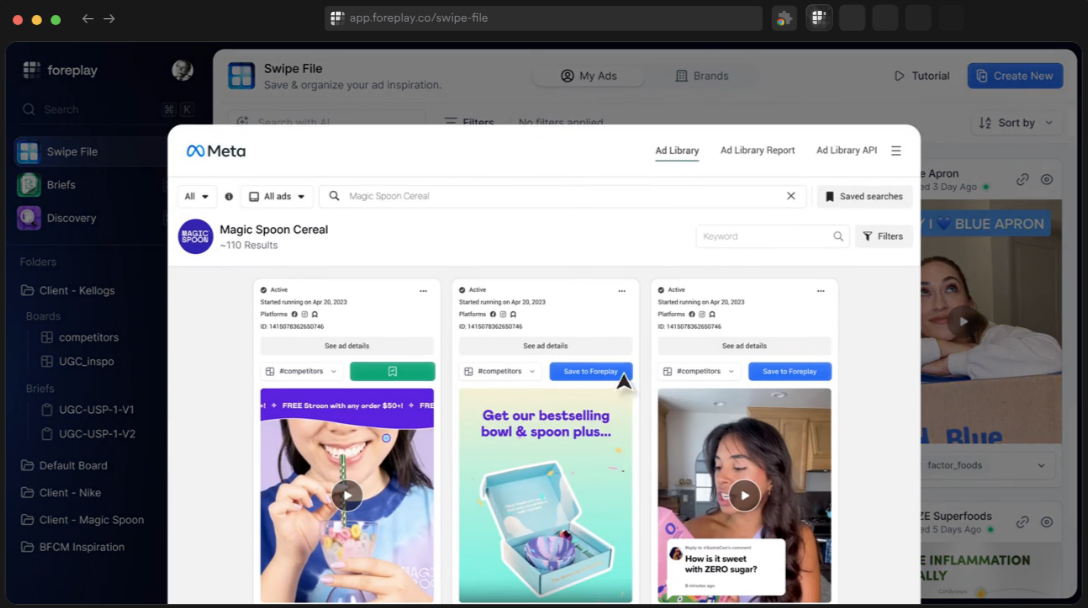The height and width of the screenshot is (608, 1088).
Task: Open third ad's #competitors board dropdown
Action: pos(700,371)
